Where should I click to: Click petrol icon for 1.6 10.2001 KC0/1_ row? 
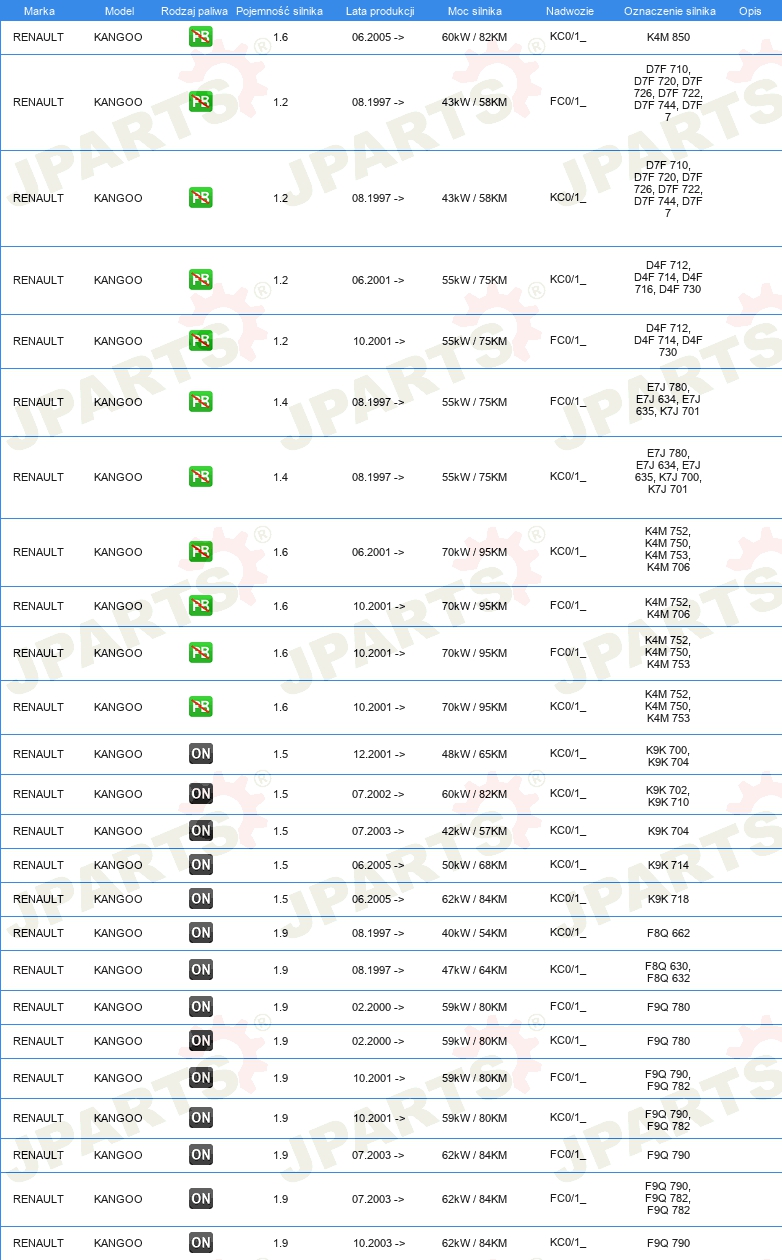(x=201, y=707)
